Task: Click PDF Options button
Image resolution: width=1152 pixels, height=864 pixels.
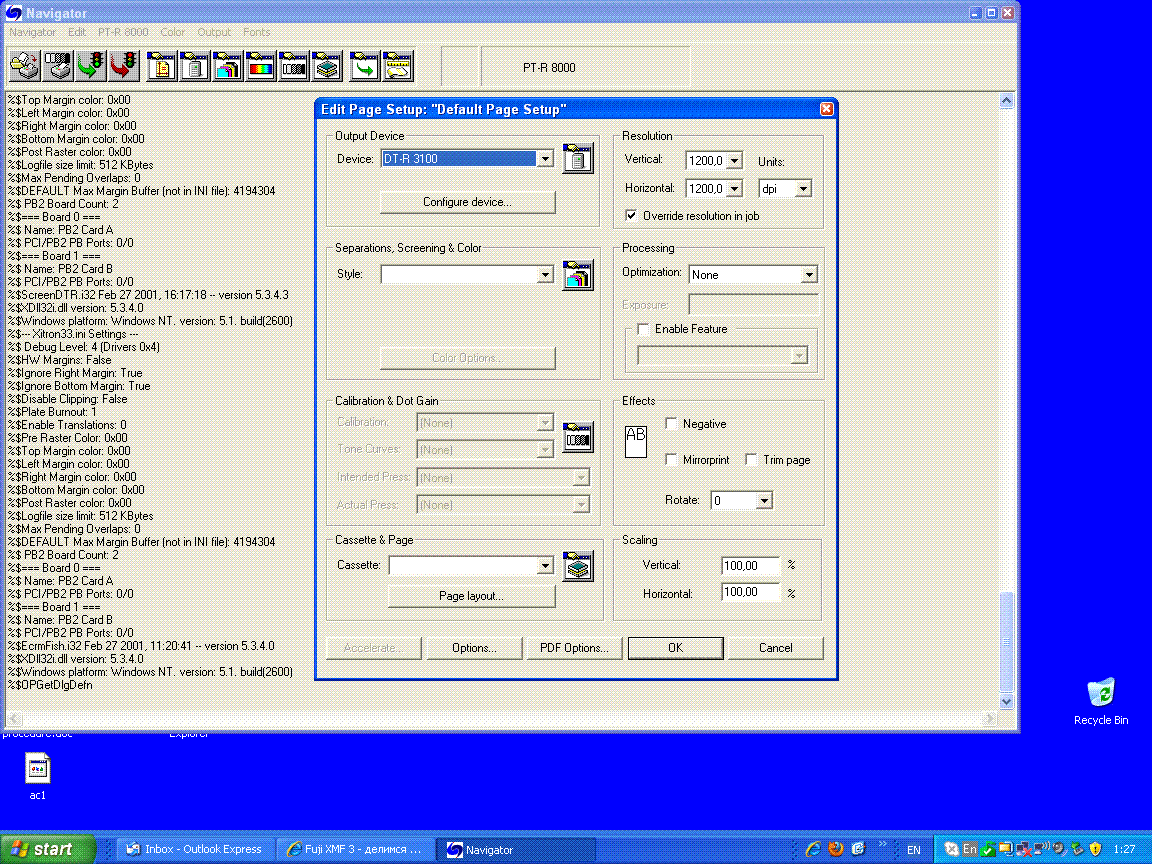Action: pos(574,648)
